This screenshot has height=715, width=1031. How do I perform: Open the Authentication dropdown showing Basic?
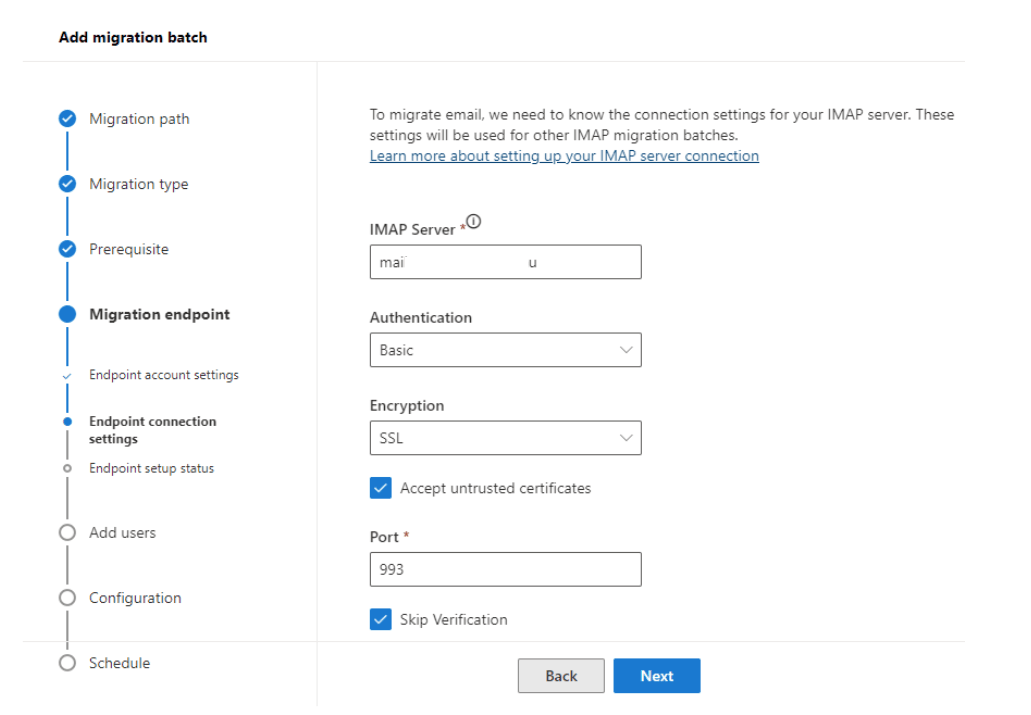(505, 350)
